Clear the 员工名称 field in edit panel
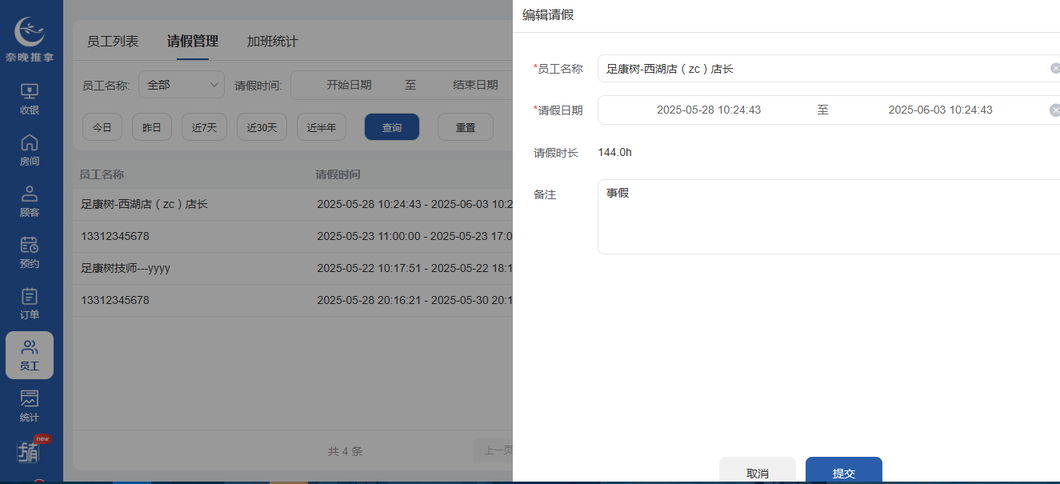This screenshot has width=1060, height=484. point(1055,68)
